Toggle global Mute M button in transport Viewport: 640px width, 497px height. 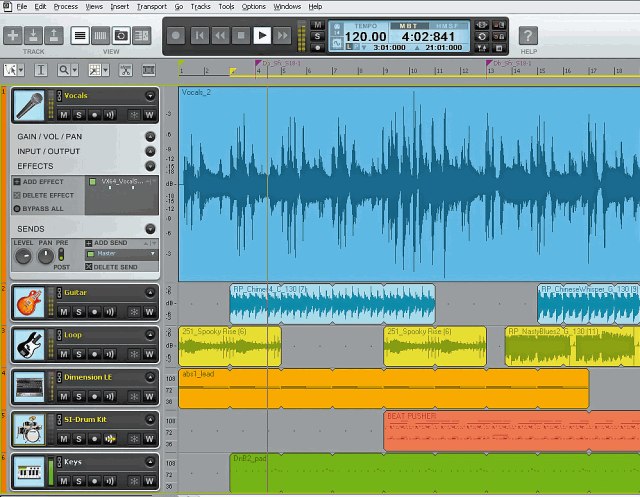pos(318,25)
